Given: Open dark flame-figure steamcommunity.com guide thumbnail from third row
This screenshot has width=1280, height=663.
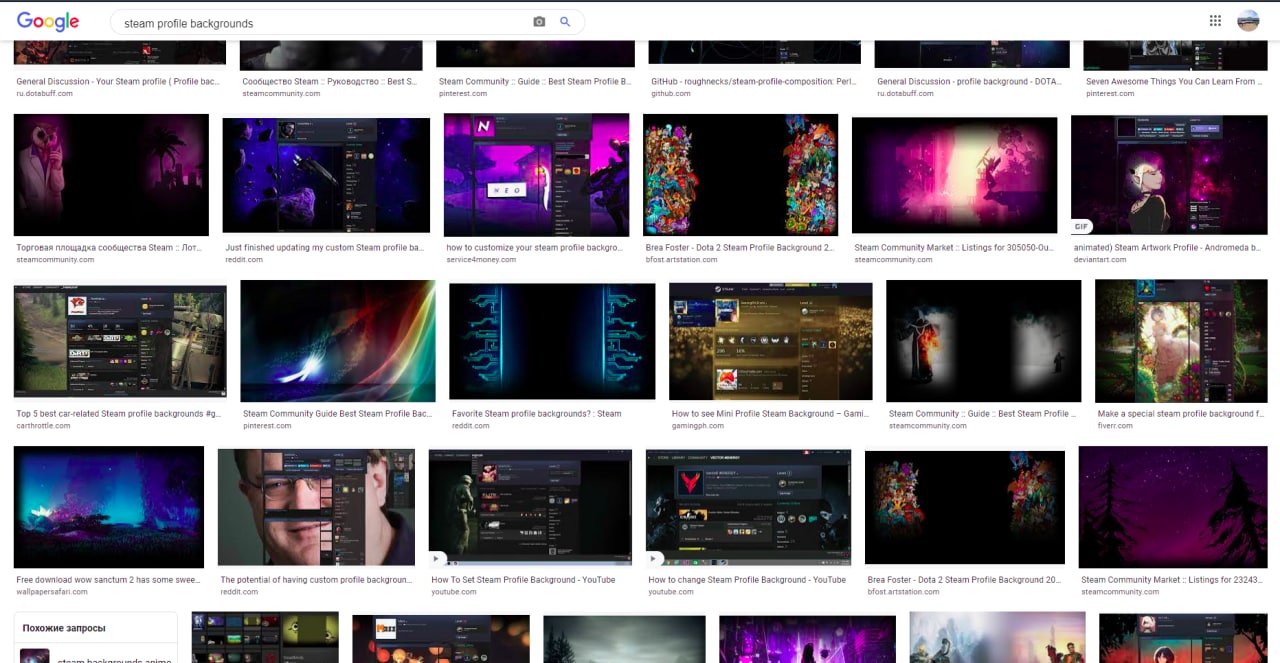Looking at the screenshot, I should point(983,341).
